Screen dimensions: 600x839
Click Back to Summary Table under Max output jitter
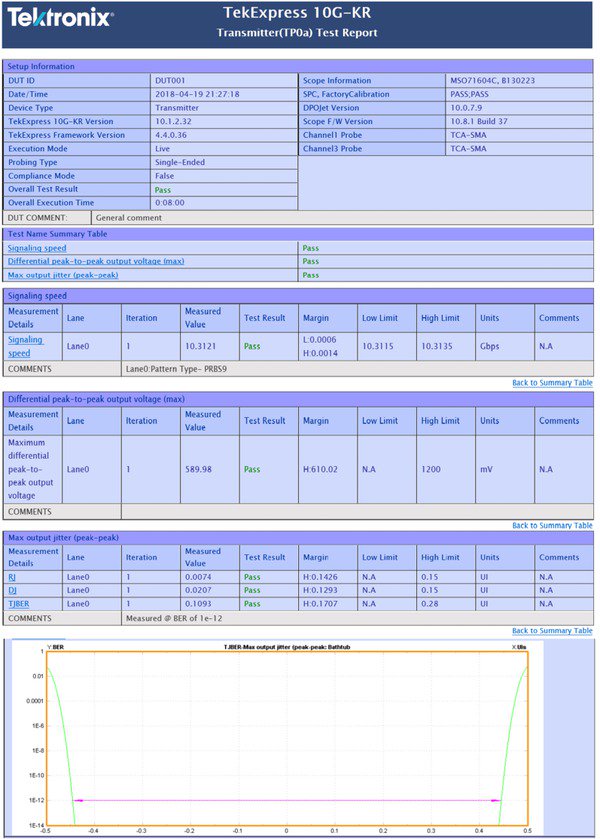pos(552,631)
